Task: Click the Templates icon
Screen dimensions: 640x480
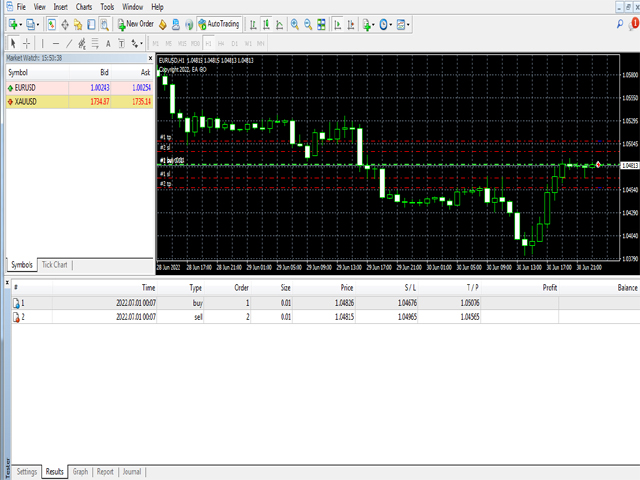Action: point(401,25)
